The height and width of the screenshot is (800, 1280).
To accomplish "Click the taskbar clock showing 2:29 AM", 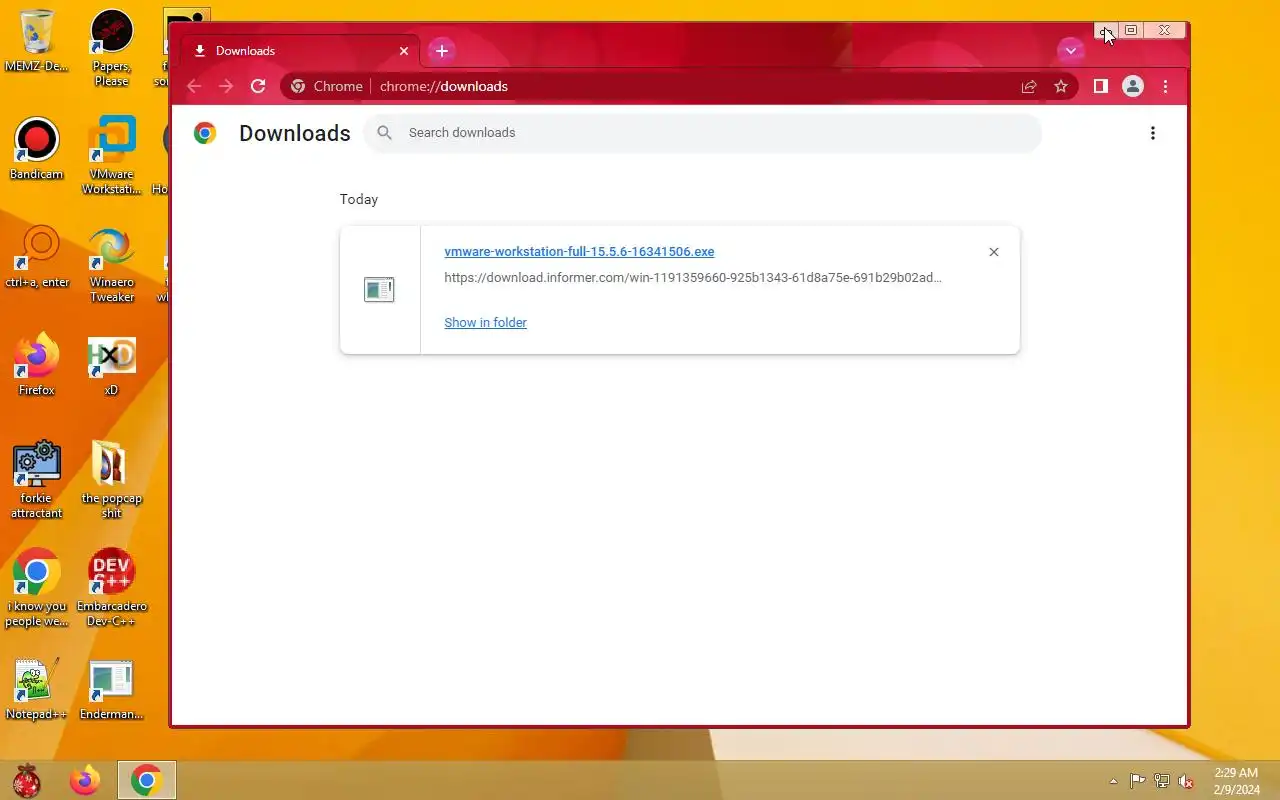I will (x=1236, y=781).
